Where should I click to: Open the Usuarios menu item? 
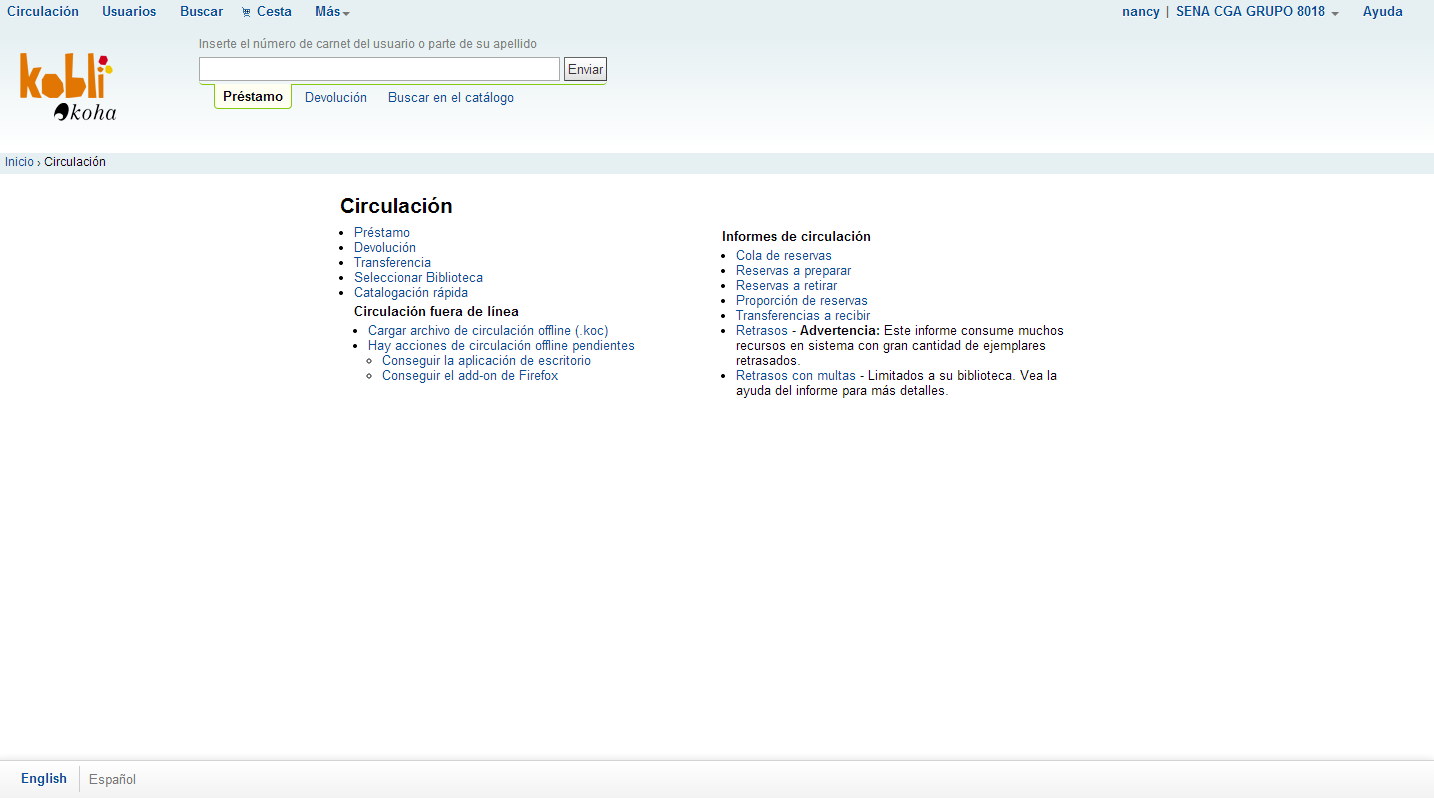click(129, 12)
